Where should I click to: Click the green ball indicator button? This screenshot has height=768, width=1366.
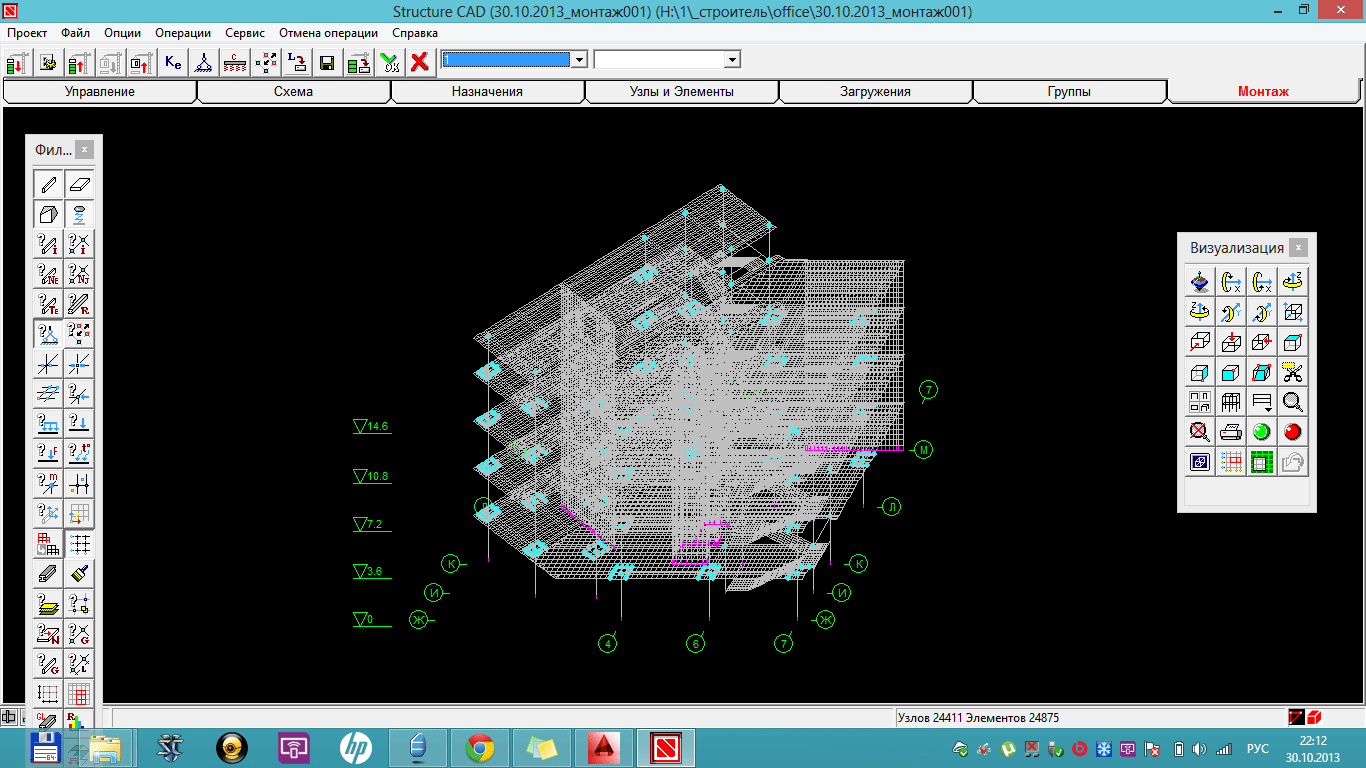(x=1262, y=433)
